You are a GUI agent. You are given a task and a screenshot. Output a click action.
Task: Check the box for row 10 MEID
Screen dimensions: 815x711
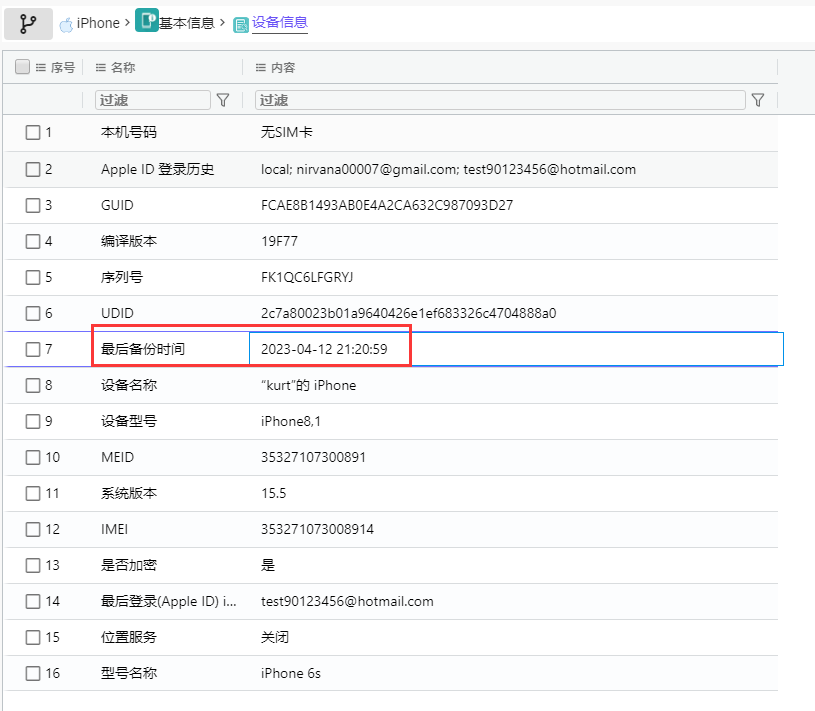coord(33,457)
